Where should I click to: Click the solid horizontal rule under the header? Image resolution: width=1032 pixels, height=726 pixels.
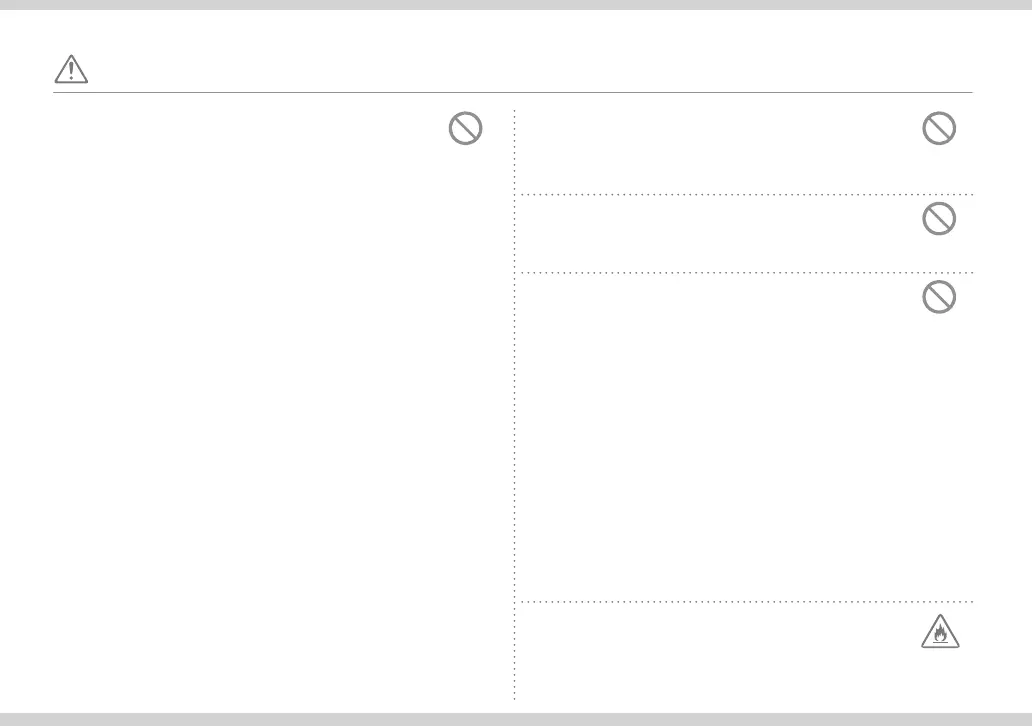point(513,93)
